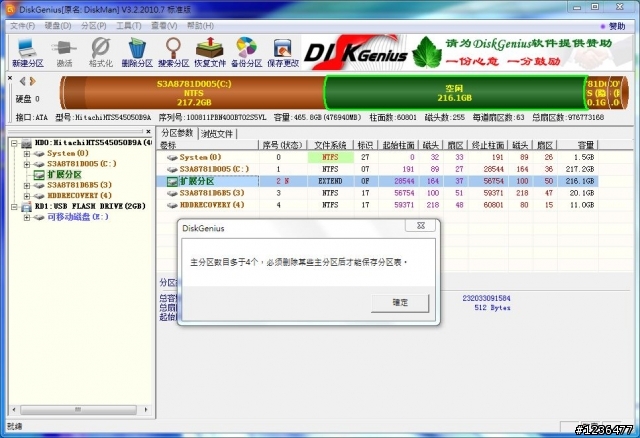
Task: Click 确定 button in DiskGenius dialog
Action: click(400, 303)
